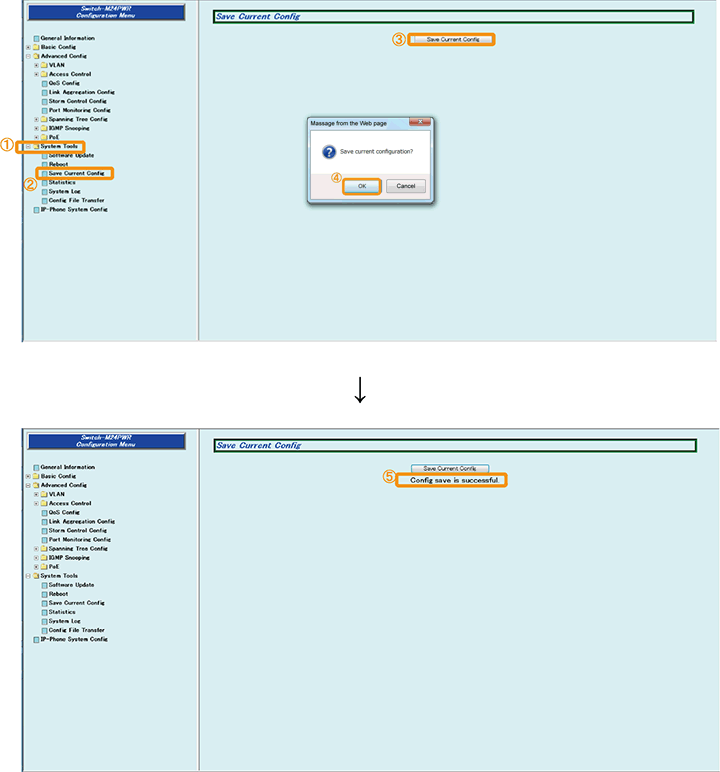Click the Reboot page icon in the upper menu
The height and width of the screenshot is (772, 720).
tap(44, 164)
